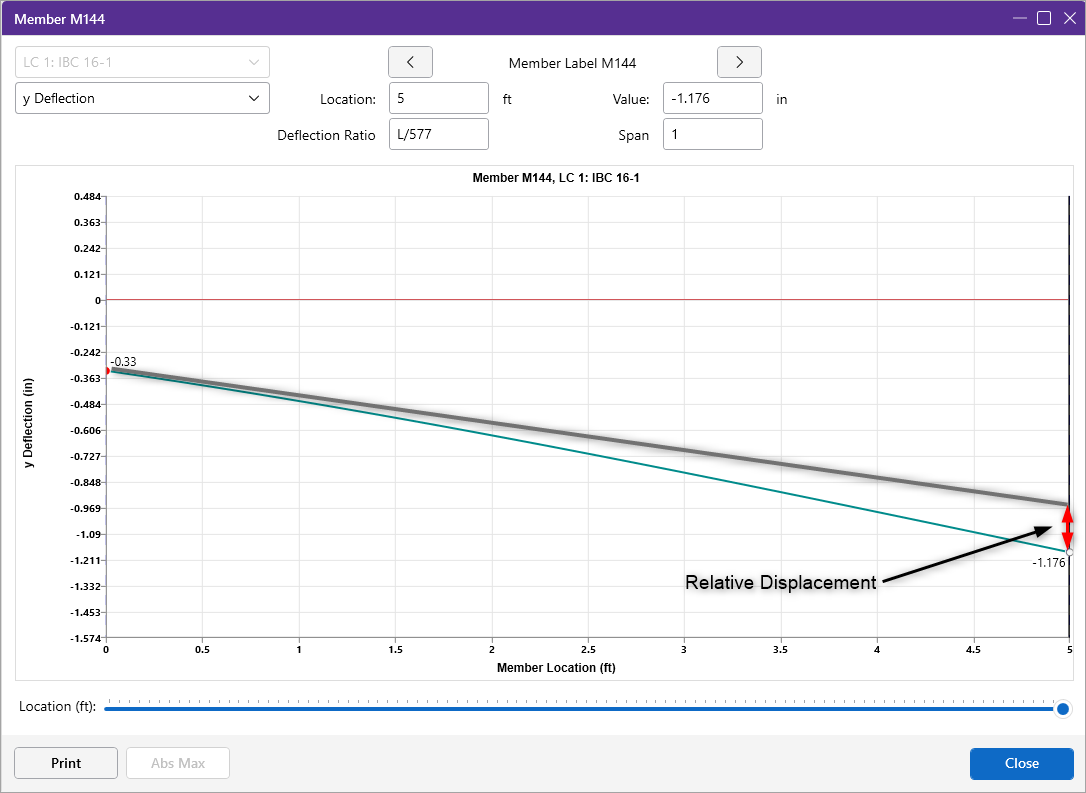The image size is (1086, 793).
Task: Click the Deflection Ratio field showing L/577
Action: pos(438,135)
